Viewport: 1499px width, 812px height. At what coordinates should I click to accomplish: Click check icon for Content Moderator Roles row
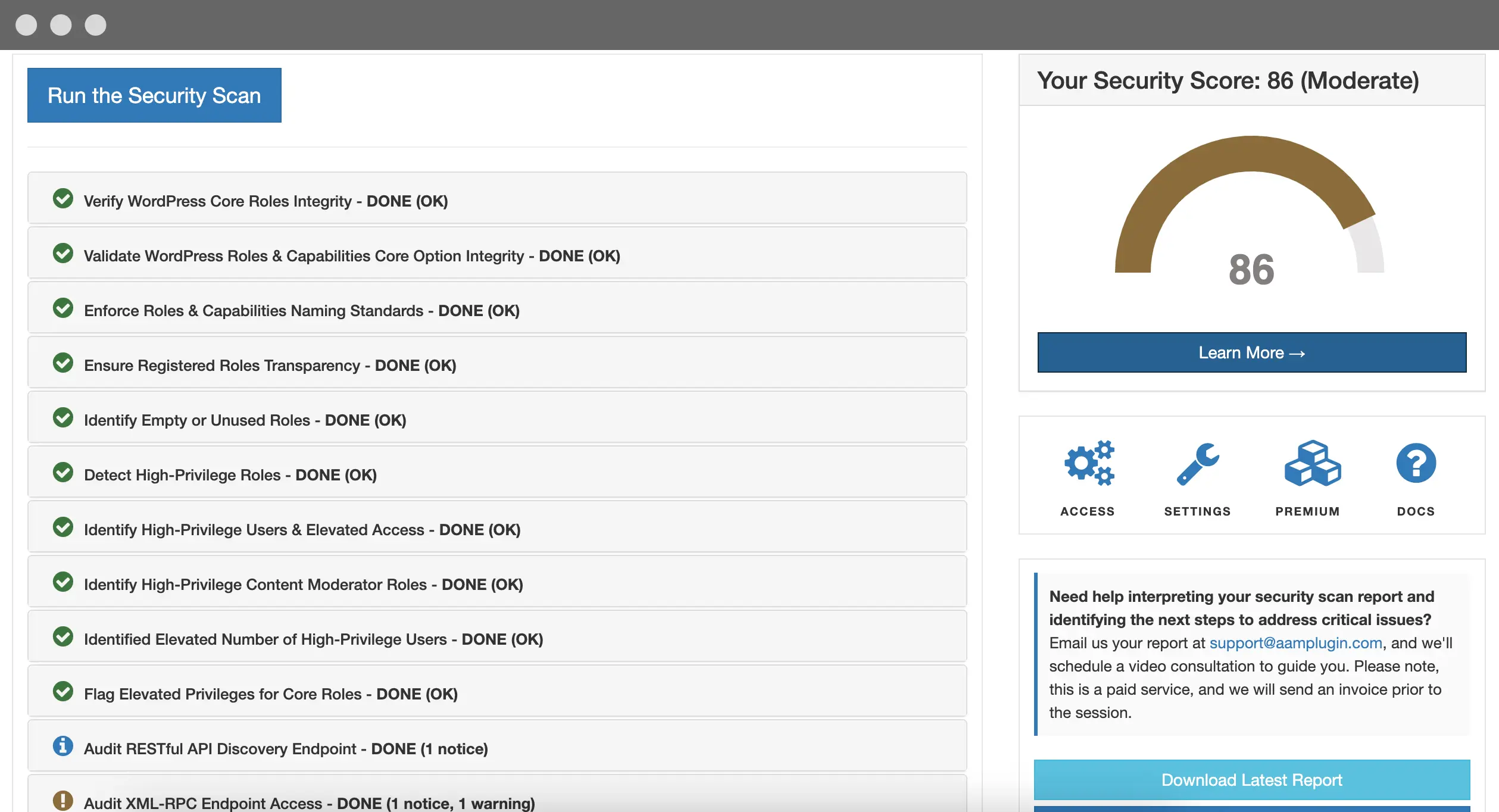click(x=63, y=582)
